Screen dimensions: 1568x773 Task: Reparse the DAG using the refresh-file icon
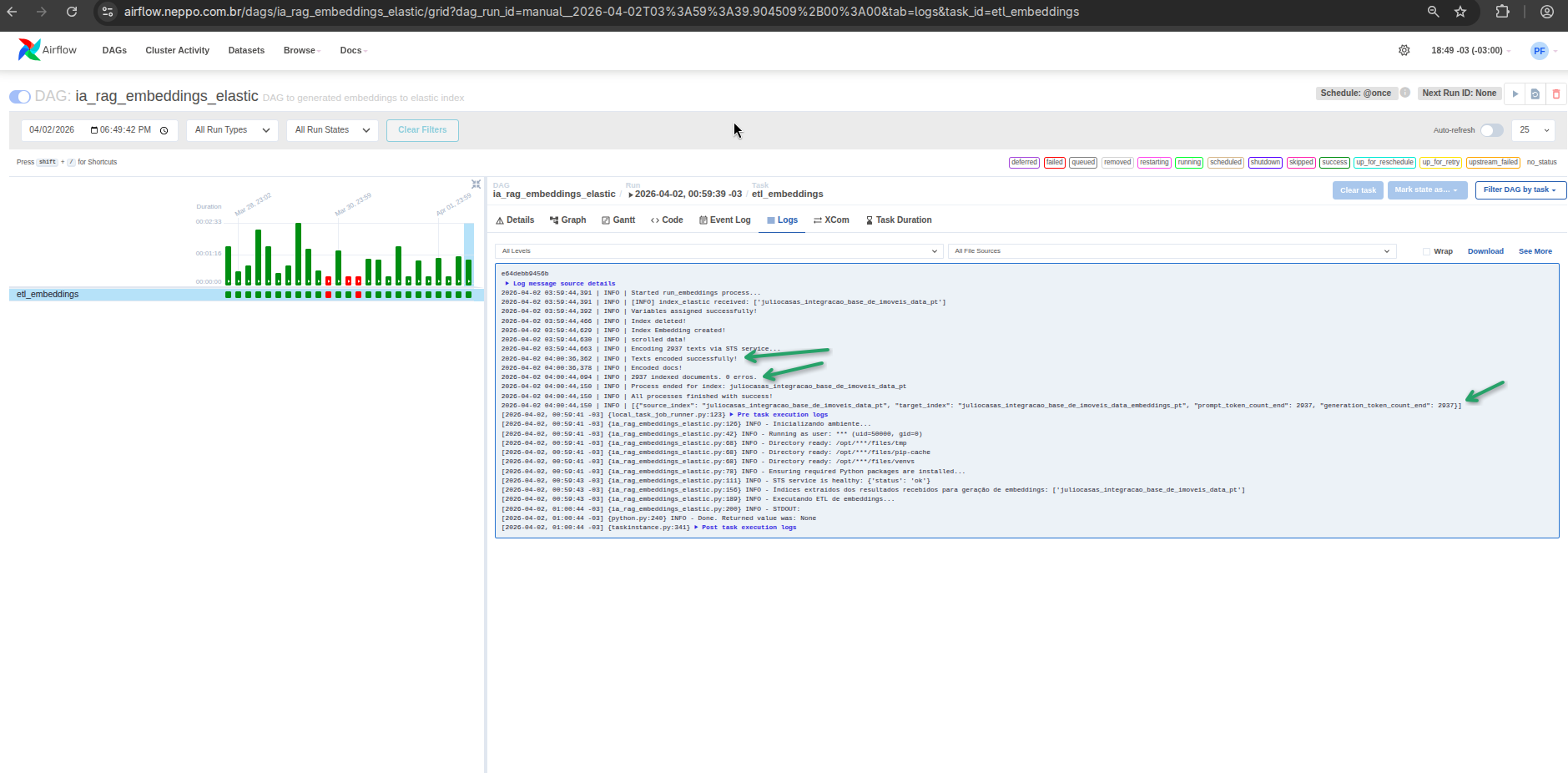(1535, 94)
